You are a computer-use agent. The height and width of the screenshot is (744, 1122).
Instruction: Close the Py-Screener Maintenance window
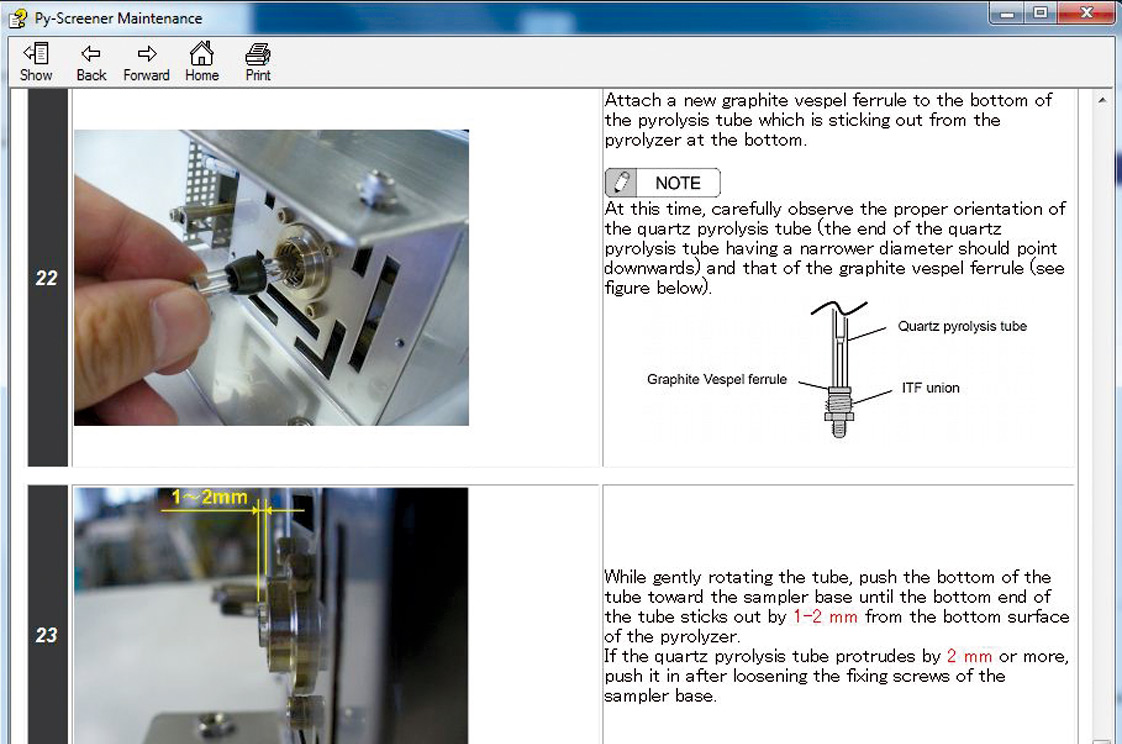coord(1086,13)
